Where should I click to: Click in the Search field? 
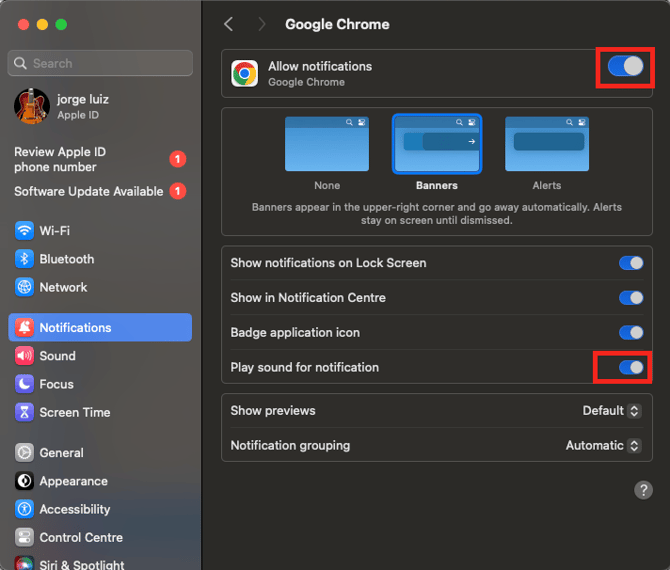coord(100,63)
